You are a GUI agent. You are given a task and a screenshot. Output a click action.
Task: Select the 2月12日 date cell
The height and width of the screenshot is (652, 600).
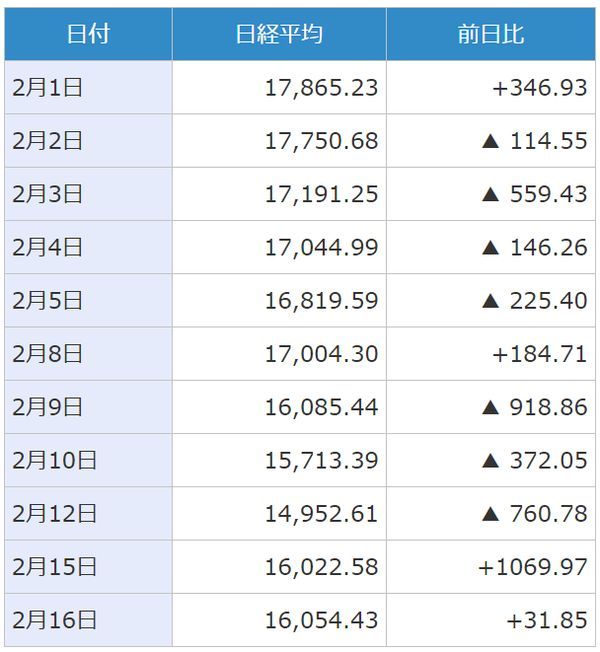(54, 514)
